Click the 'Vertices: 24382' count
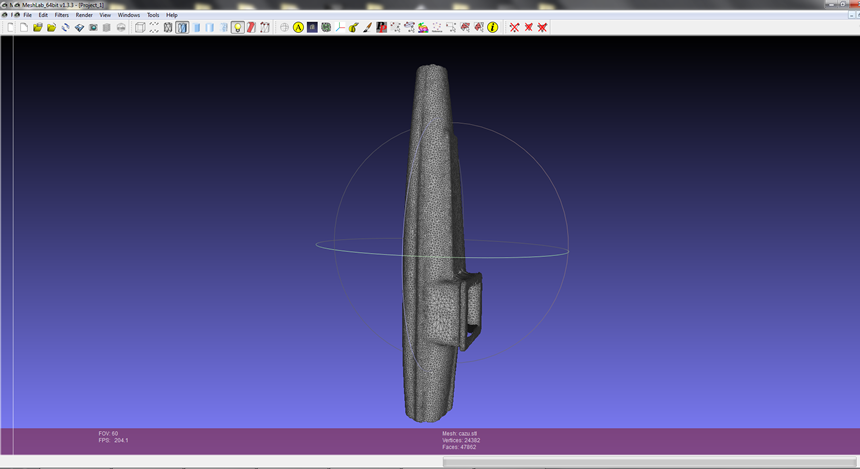 pyautogui.click(x=461, y=440)
